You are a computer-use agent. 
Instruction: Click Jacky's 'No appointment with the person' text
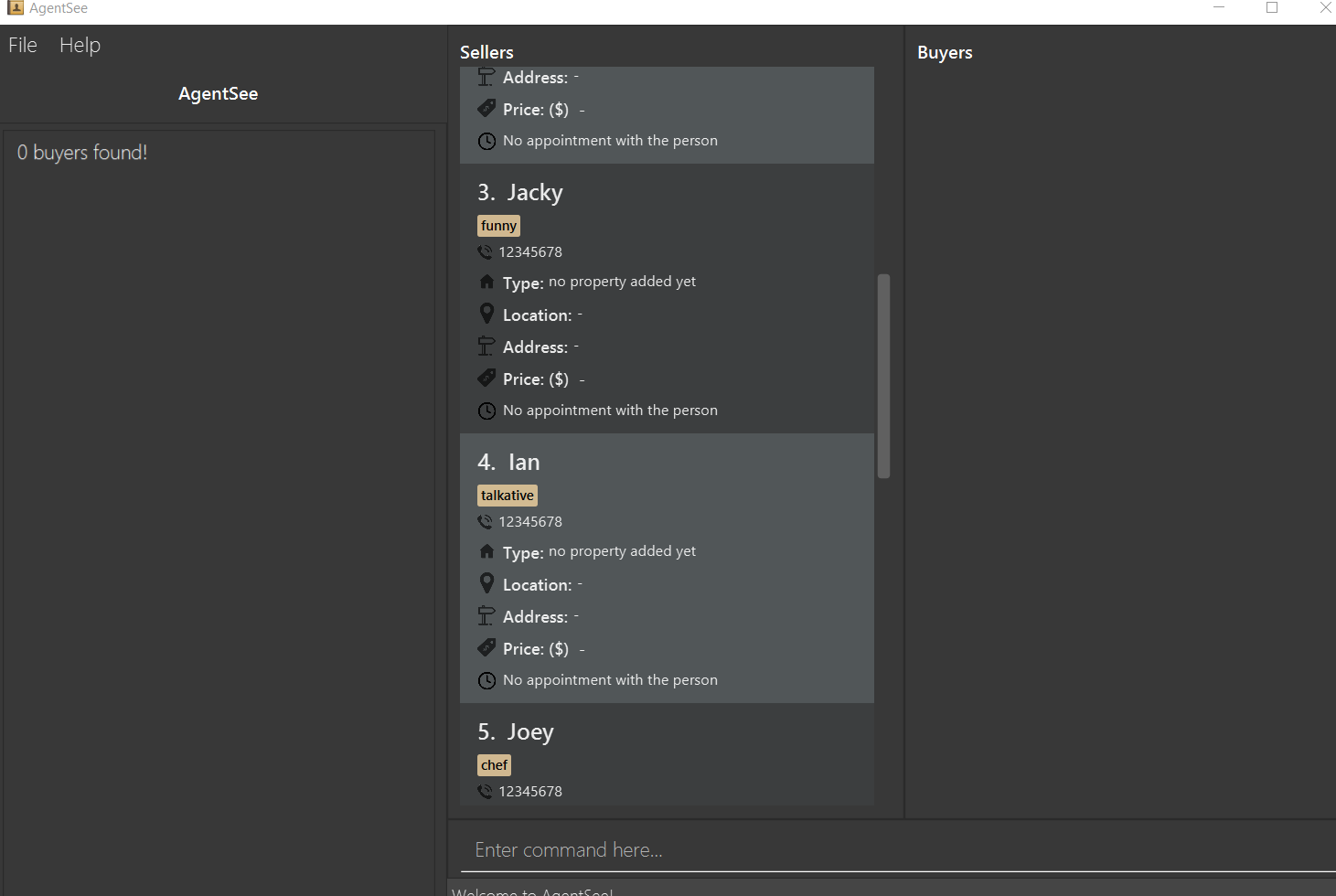[x=610, y=411]
